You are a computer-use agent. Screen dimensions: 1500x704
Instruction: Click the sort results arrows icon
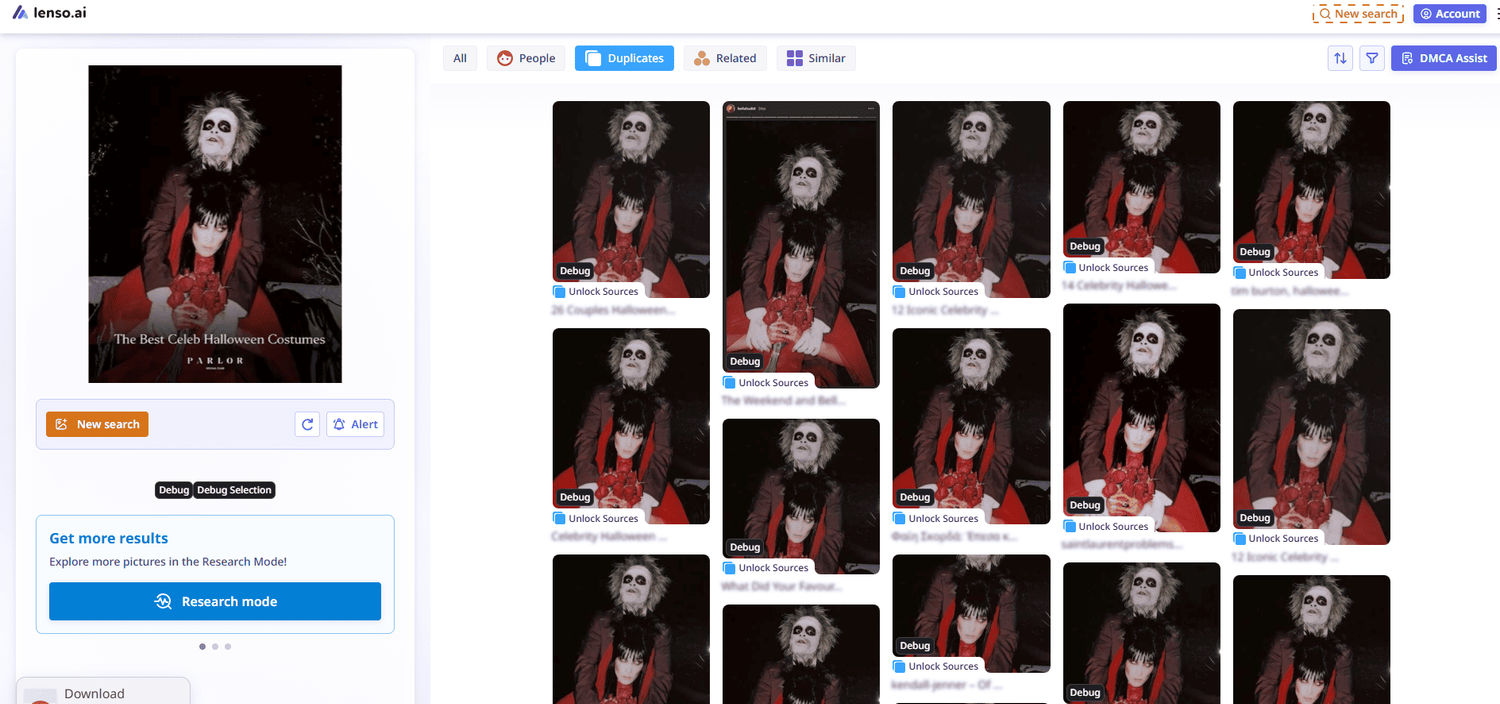[1340, 58]
